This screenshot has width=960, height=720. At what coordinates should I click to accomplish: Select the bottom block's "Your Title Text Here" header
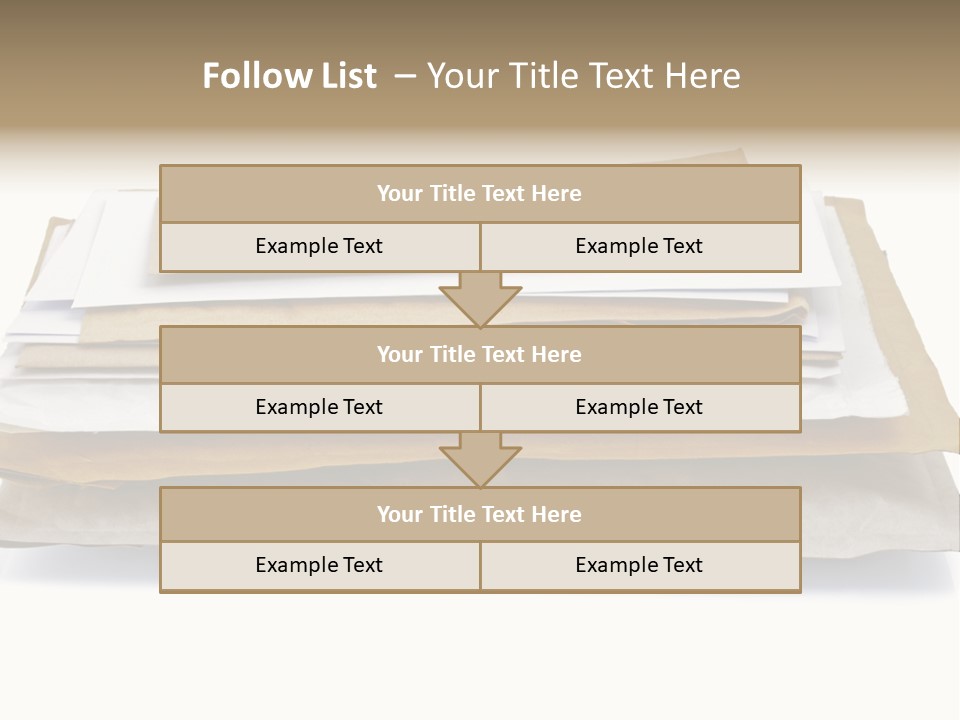[x=479, y=515]
